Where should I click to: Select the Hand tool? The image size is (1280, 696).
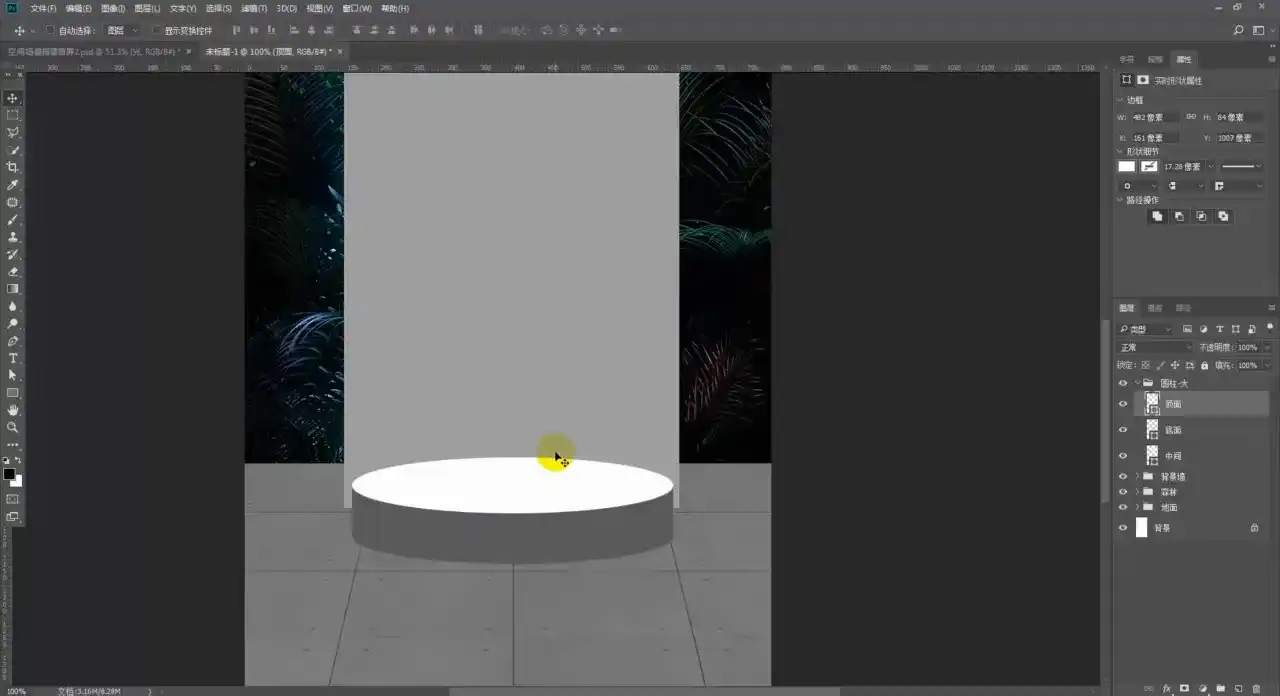point(13,410)
